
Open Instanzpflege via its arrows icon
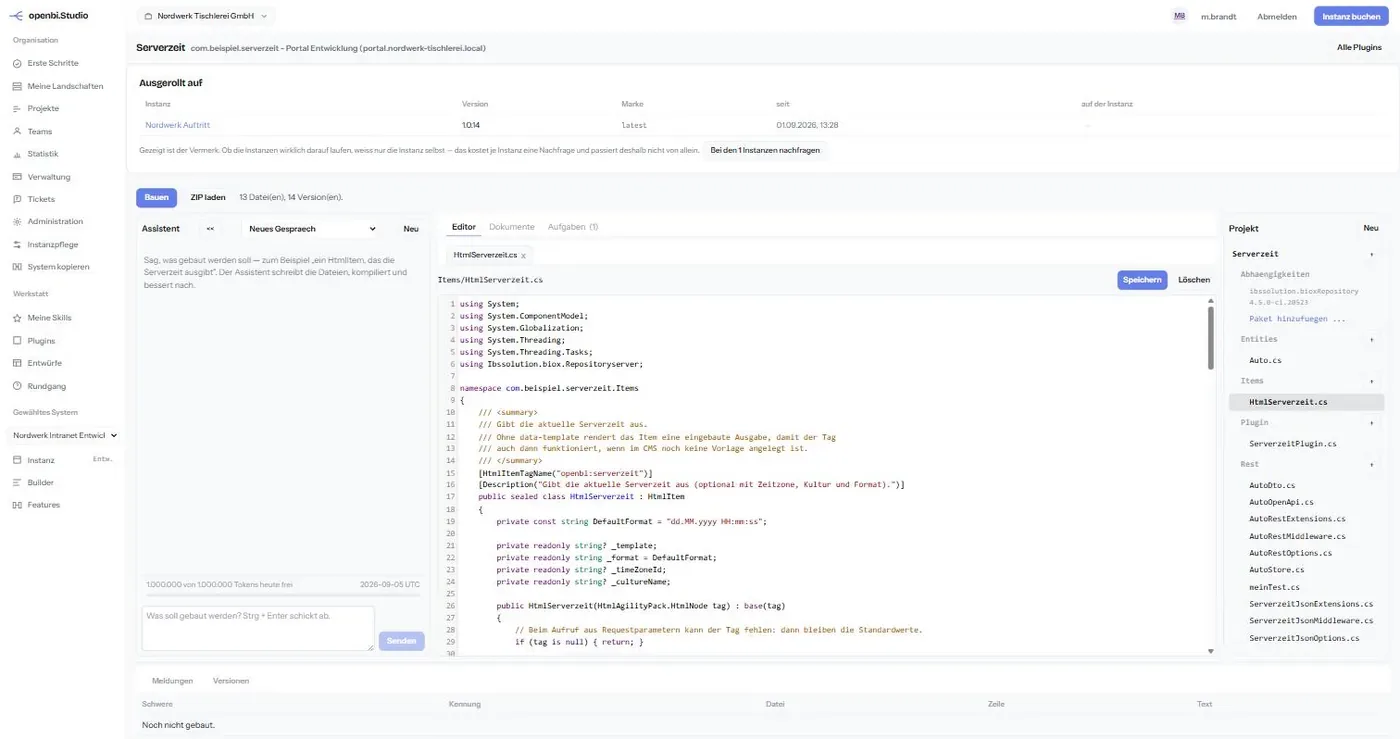pyautogui.click(x=17, y=244)
